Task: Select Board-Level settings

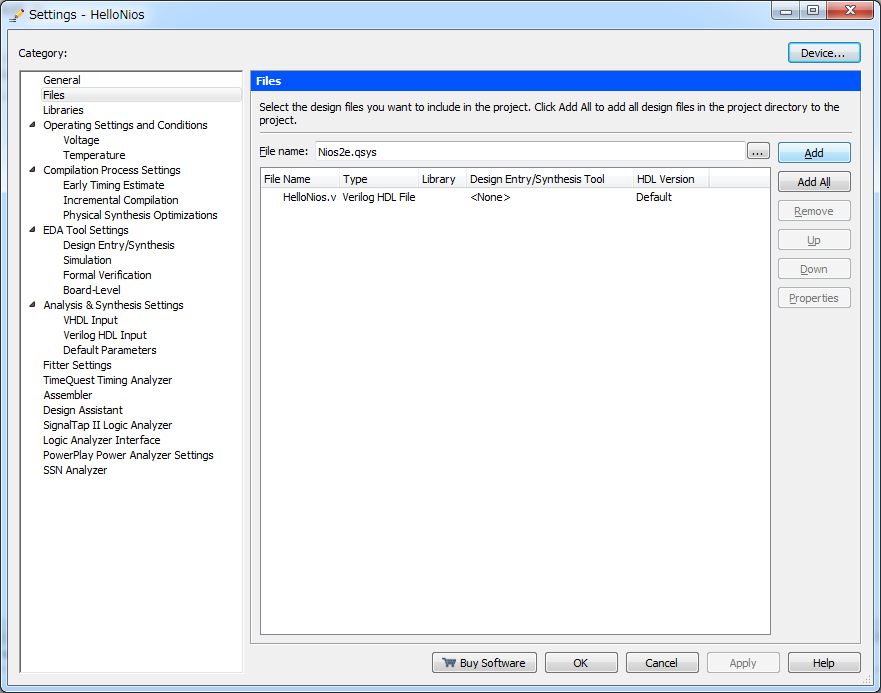Action: 92,290
